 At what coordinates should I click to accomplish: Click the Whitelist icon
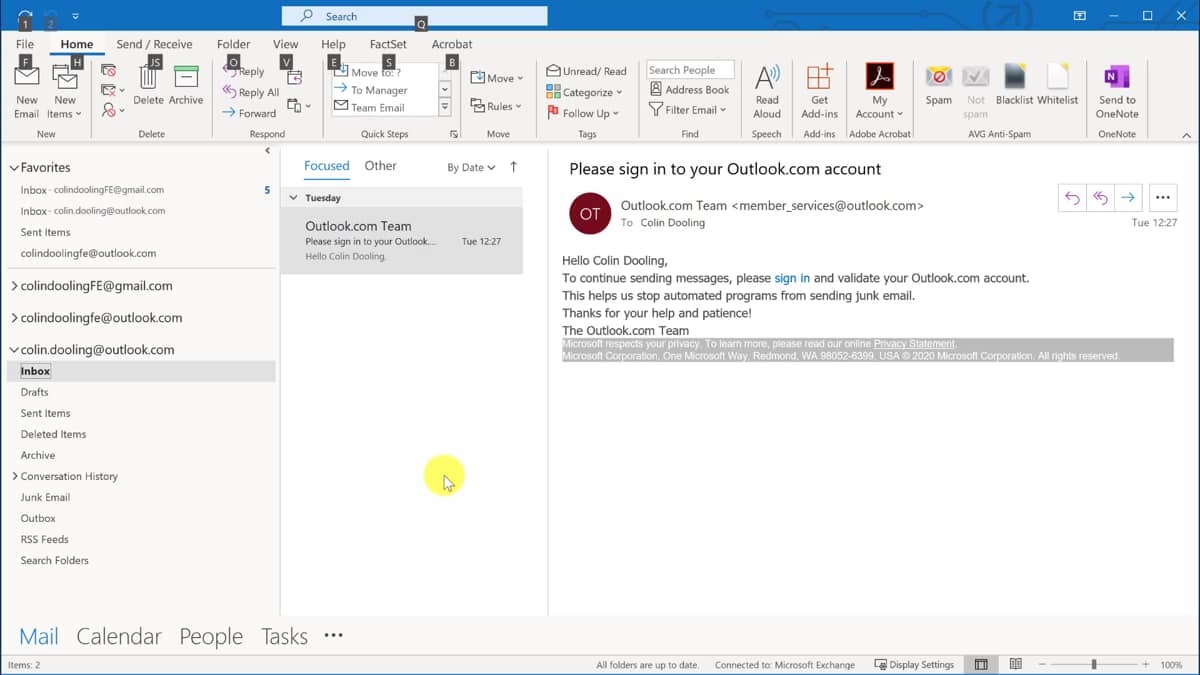click(x=1057, y=78)
